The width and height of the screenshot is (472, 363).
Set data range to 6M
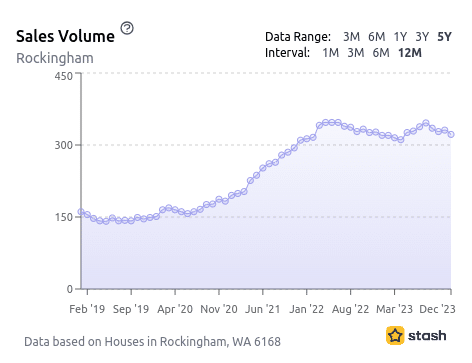[x=377, y=36]
